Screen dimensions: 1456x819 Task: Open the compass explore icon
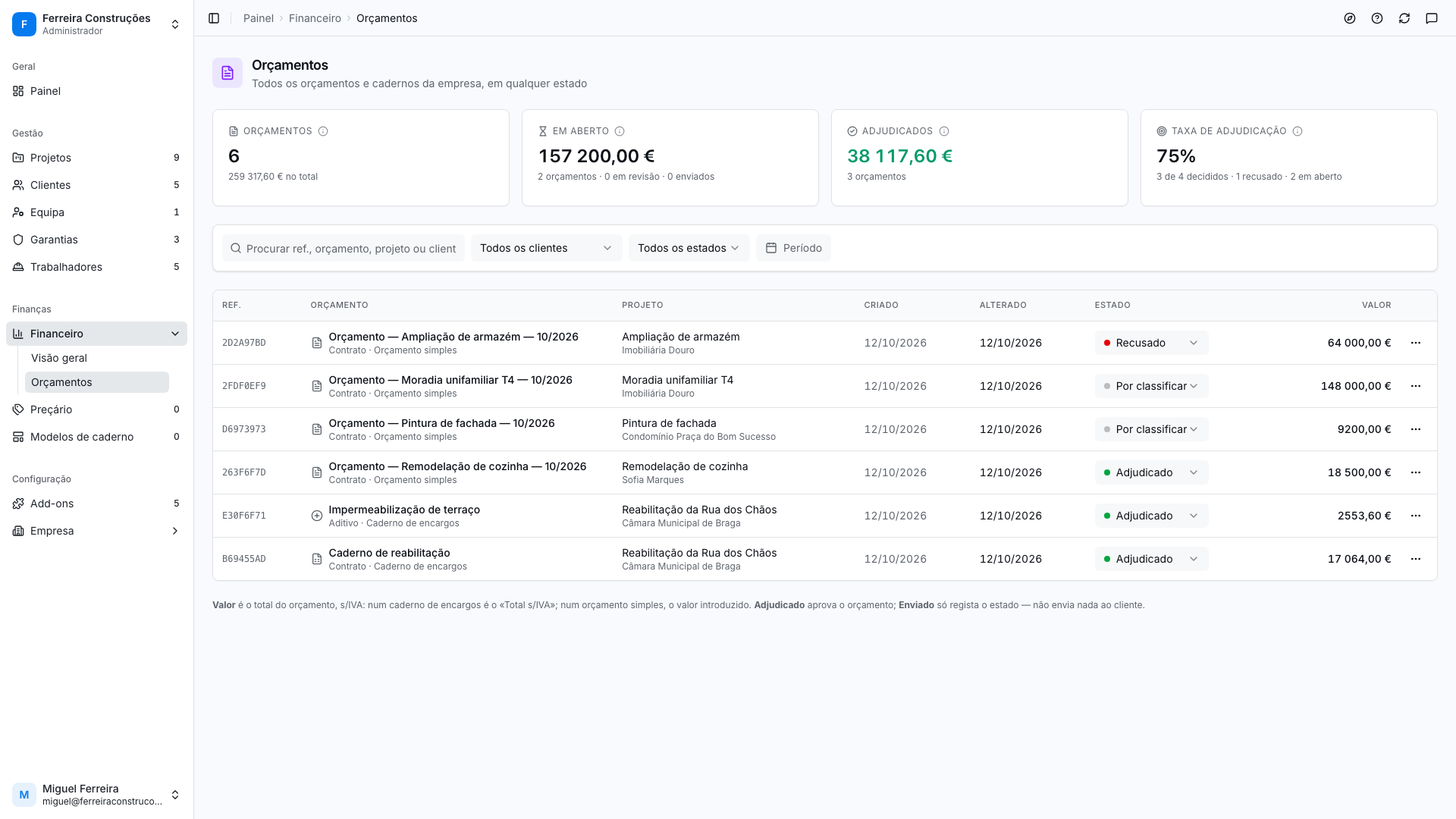pyautogui.click(x=1350, y=18)
